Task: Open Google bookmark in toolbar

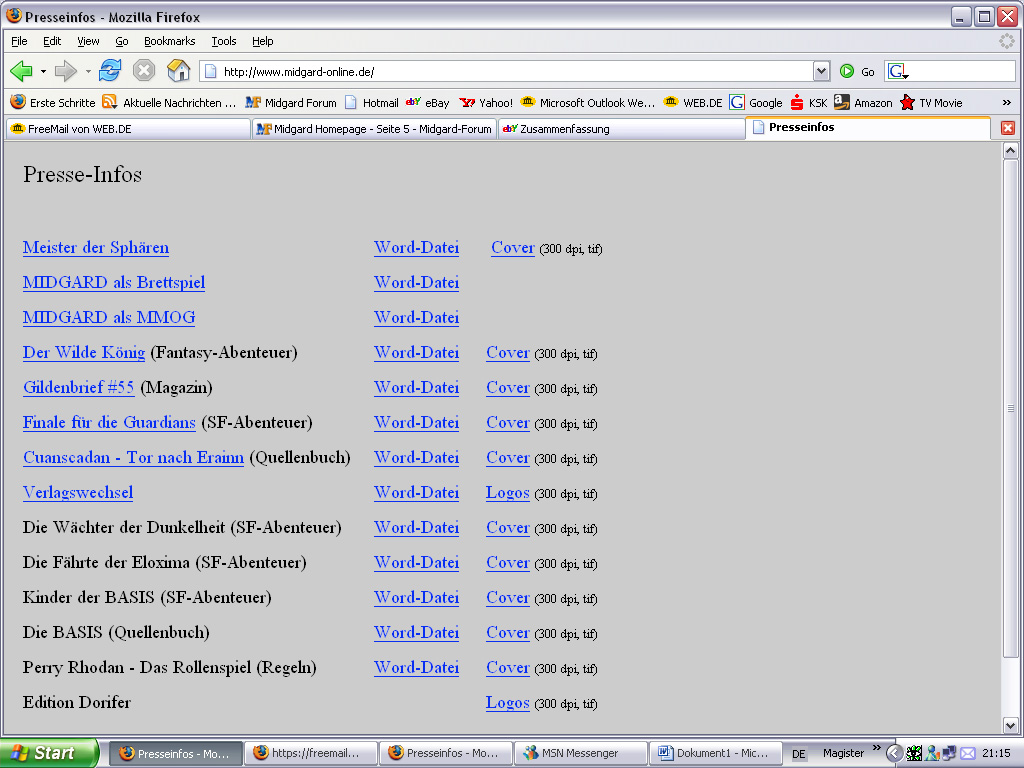Action: [x=756, y=103]
